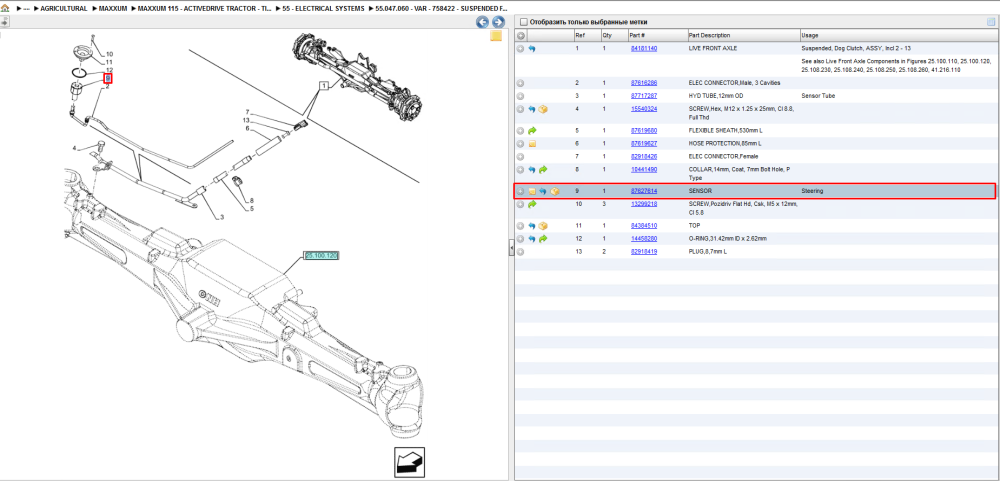Click the blue arrow on the TOP row
1000x481 pixels.
(532, 226)
